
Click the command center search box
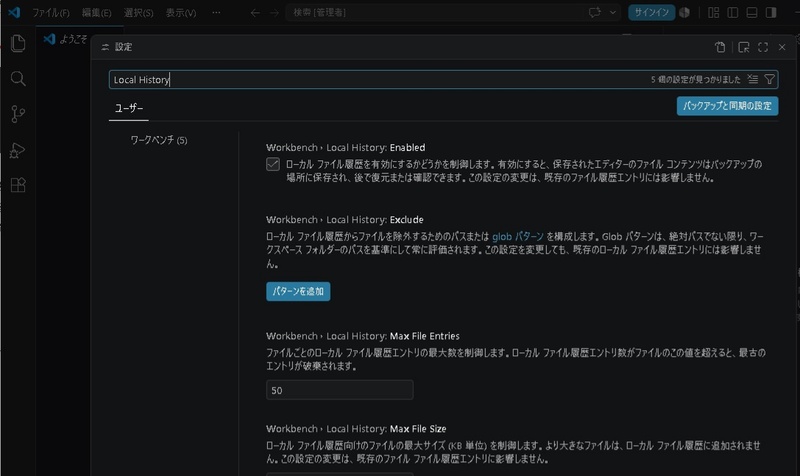pyautogui.click(x=434, y=12)
